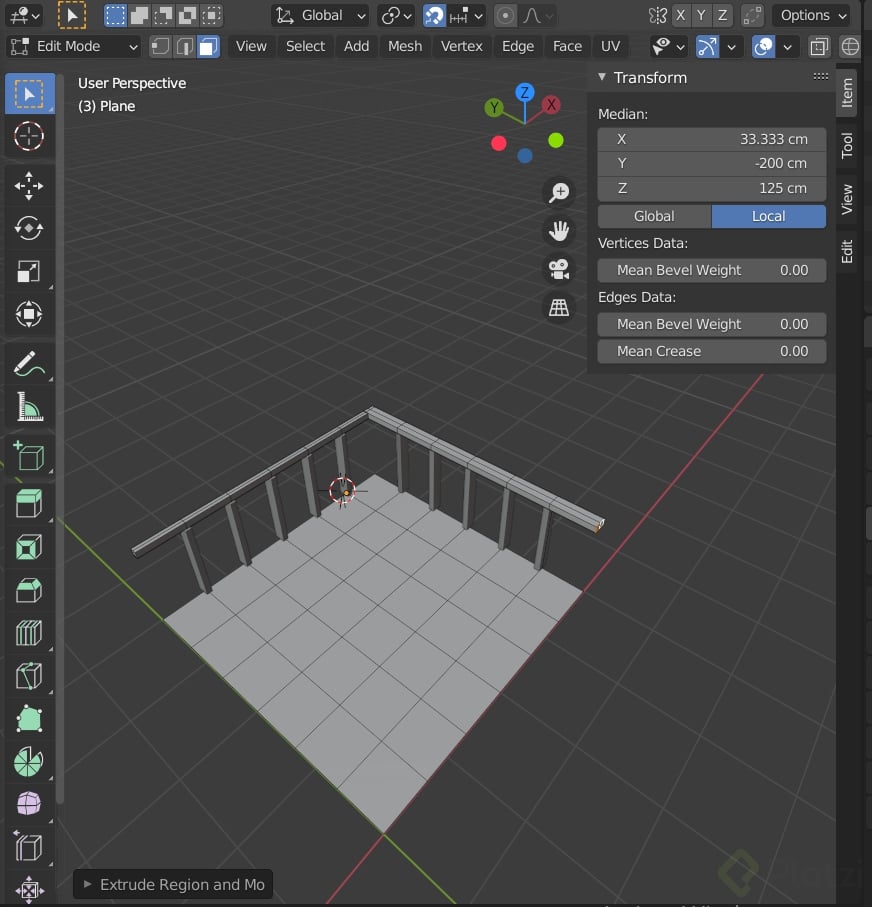Switch to the Tool tab in sidebar

847,146
